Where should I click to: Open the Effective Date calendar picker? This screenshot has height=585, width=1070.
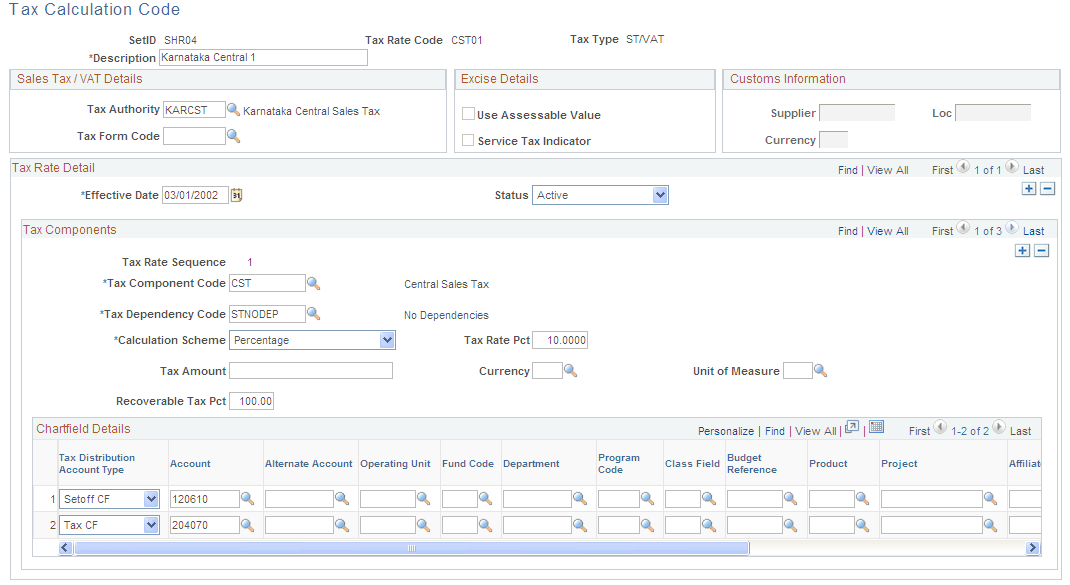click(x=235, y=195)
